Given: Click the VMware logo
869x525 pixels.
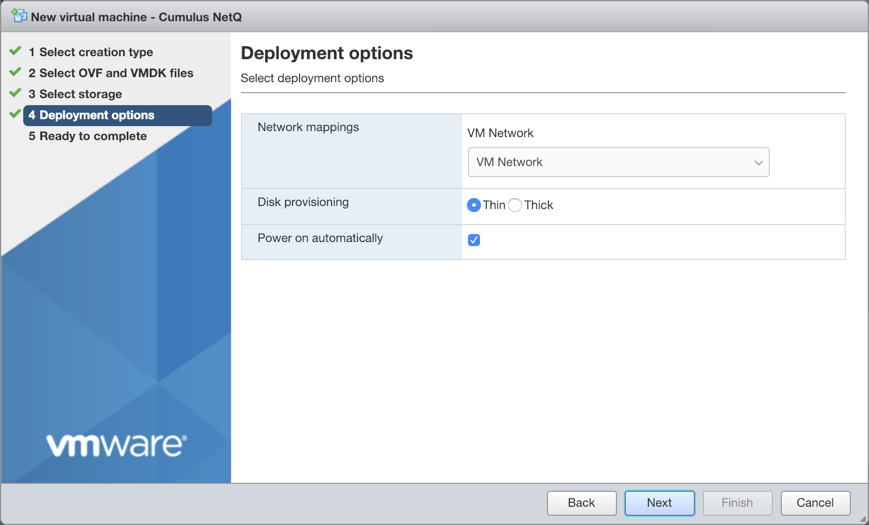Looking at the screenshot, I should click(x=116, y=444).
